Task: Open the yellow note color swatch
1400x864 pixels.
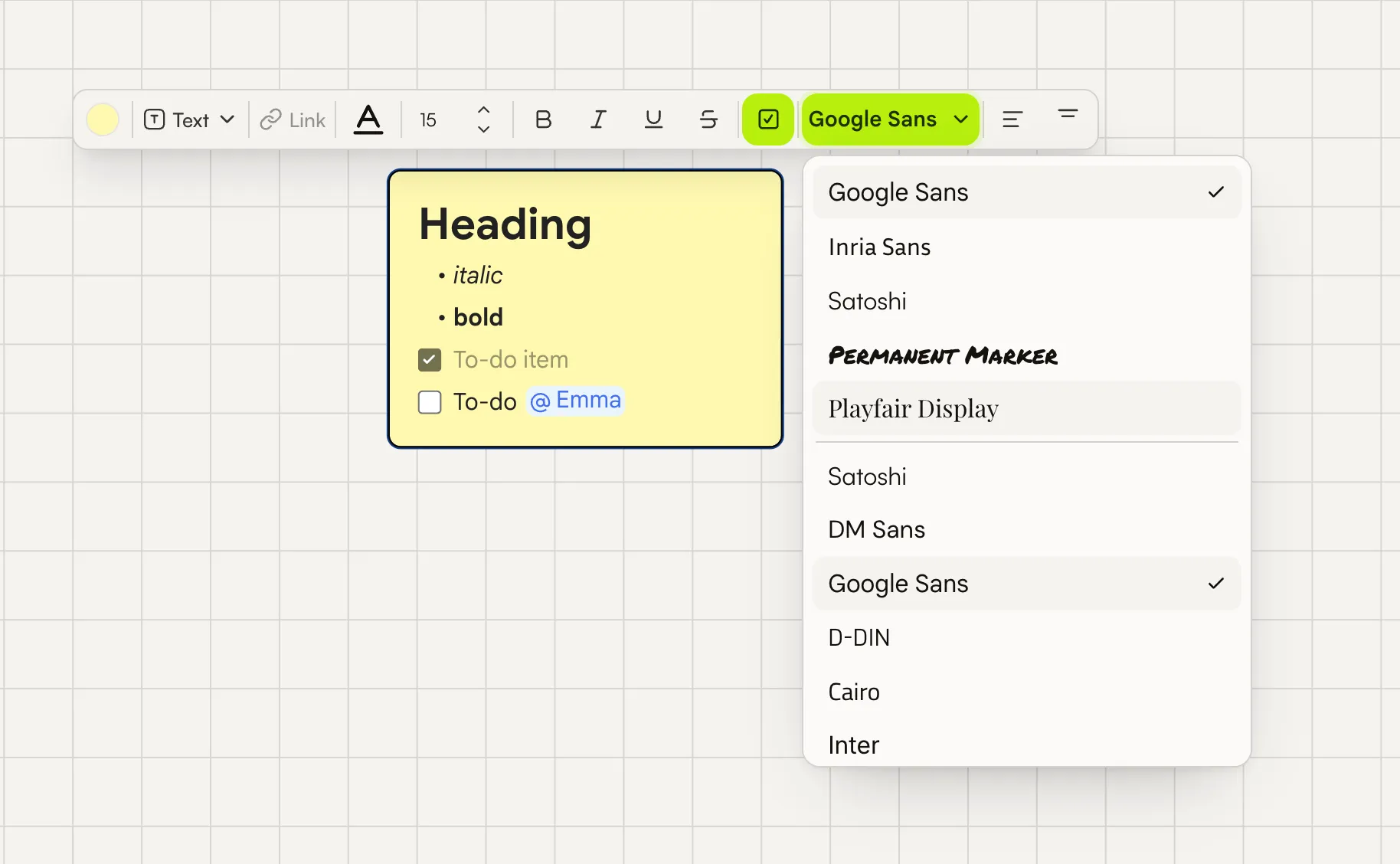Action: point(103,119)
